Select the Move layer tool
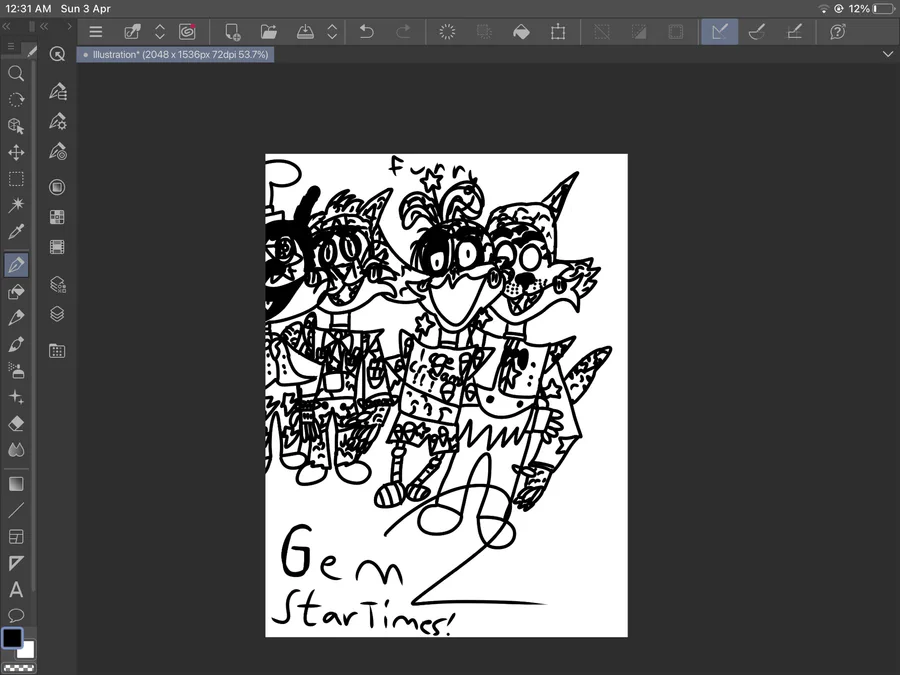Screen dimensions: 900x675 click(16, 152)
